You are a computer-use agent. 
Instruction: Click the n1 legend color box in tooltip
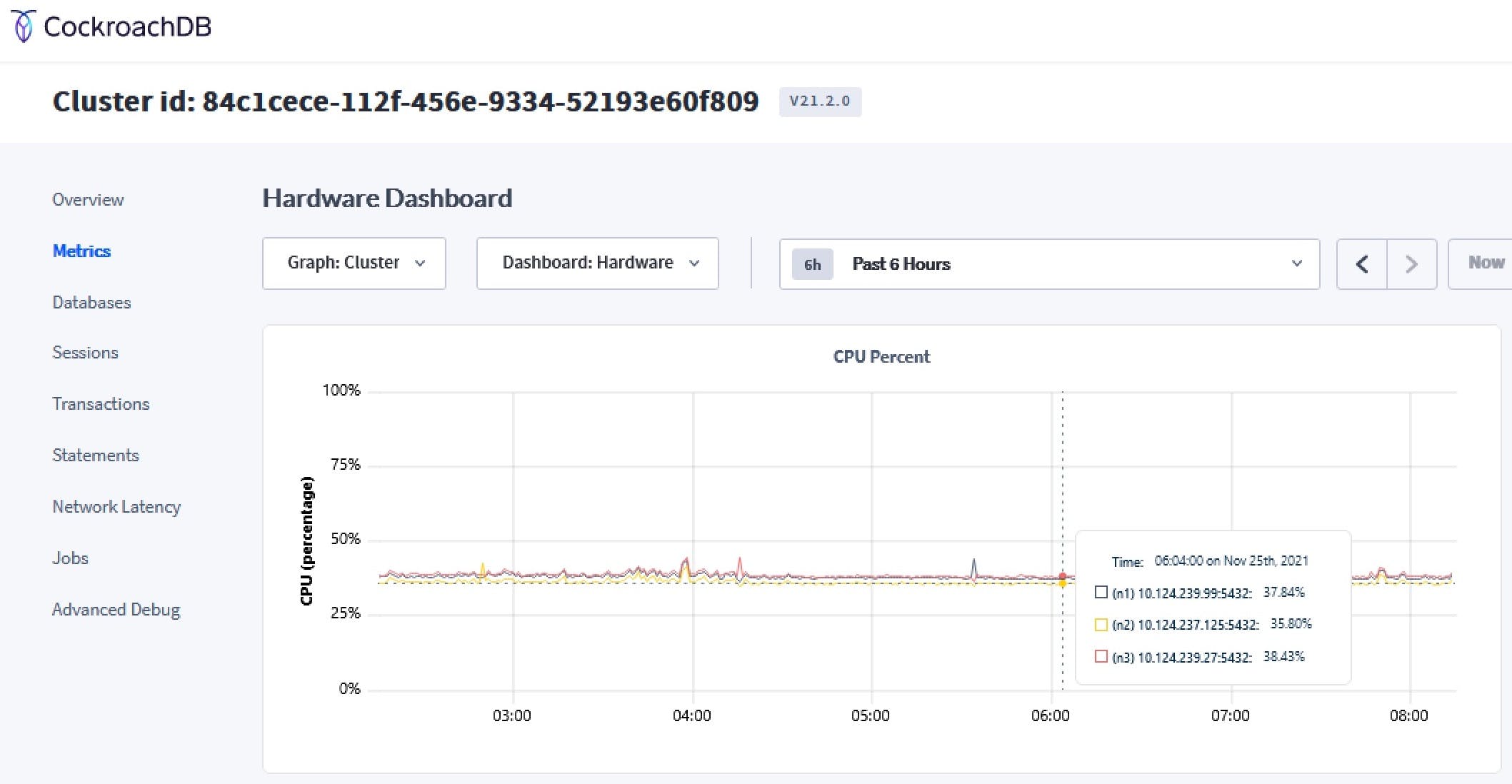(x=1101, y=592)
